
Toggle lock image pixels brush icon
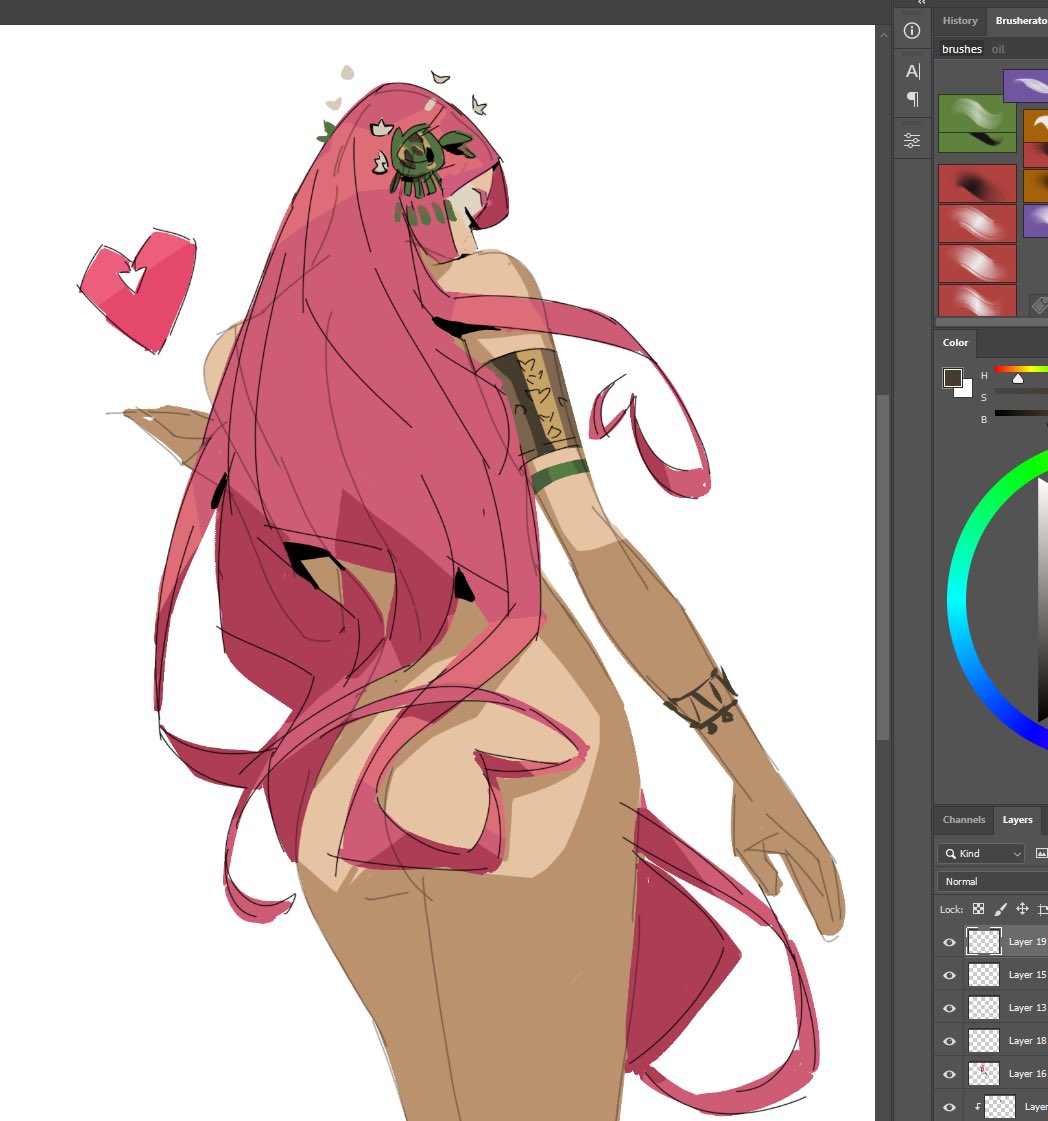[1000, 909]
